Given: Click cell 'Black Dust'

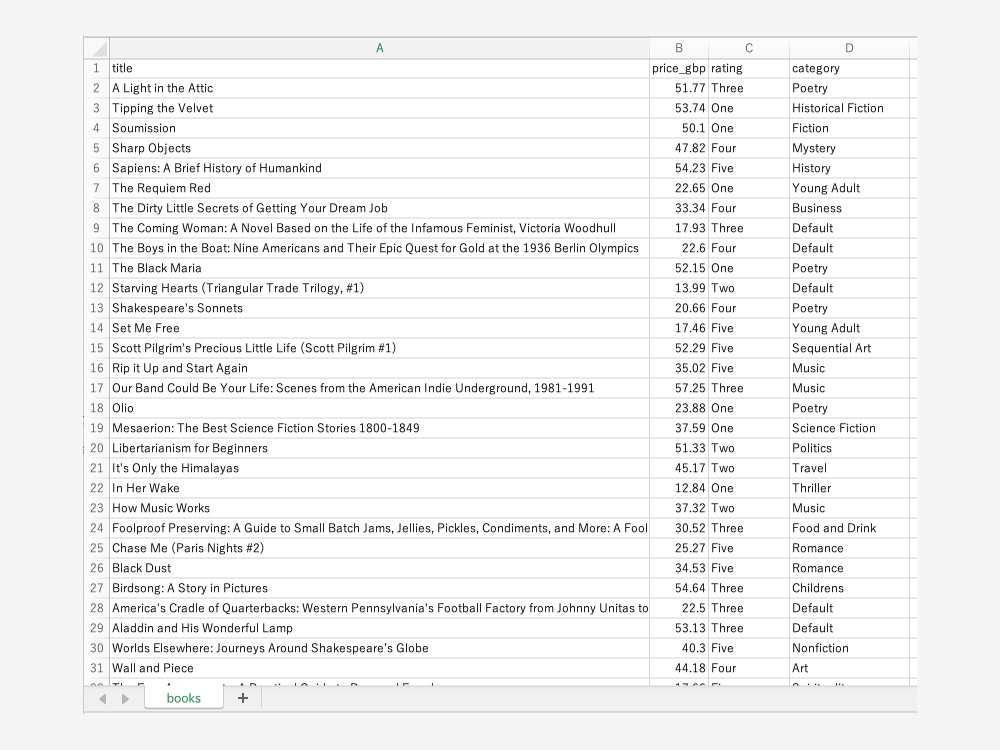Looking at the screenshot, I should [x=379, y=568].
